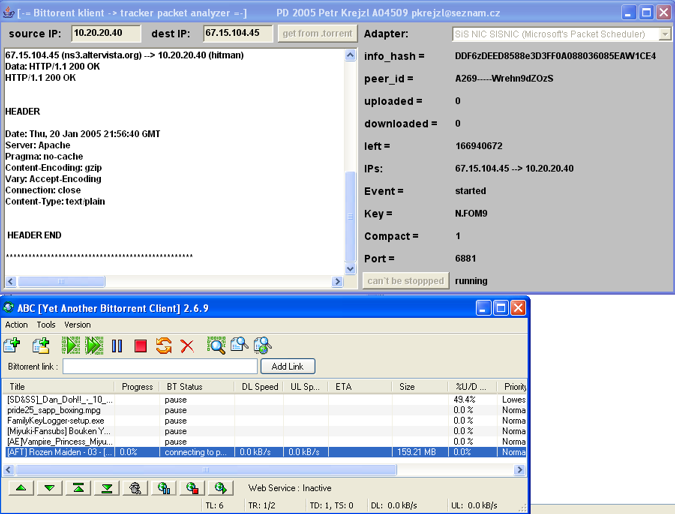This screenshot has height=514, width=675.
Task: Click the Add Torrent File icon
Action: pyautogui.click(x=12, y=345)
